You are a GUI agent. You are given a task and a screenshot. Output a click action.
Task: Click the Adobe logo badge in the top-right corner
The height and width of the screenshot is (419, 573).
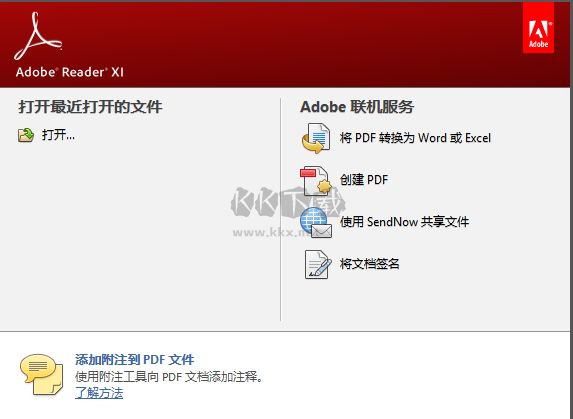538,28
